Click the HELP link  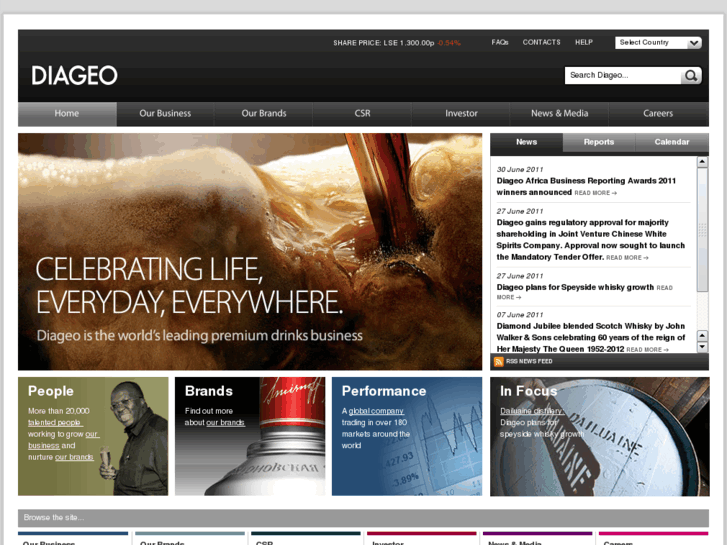coord(584,42)
